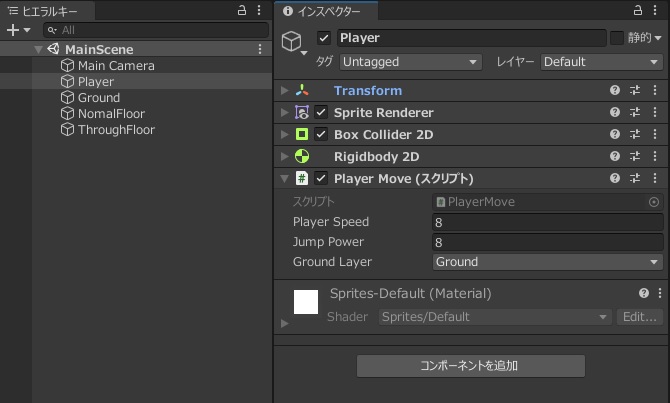Viewport: 670px width, 403px height.
Task: Open the Rigidbody 2D help icon
Action: point(614,156)
